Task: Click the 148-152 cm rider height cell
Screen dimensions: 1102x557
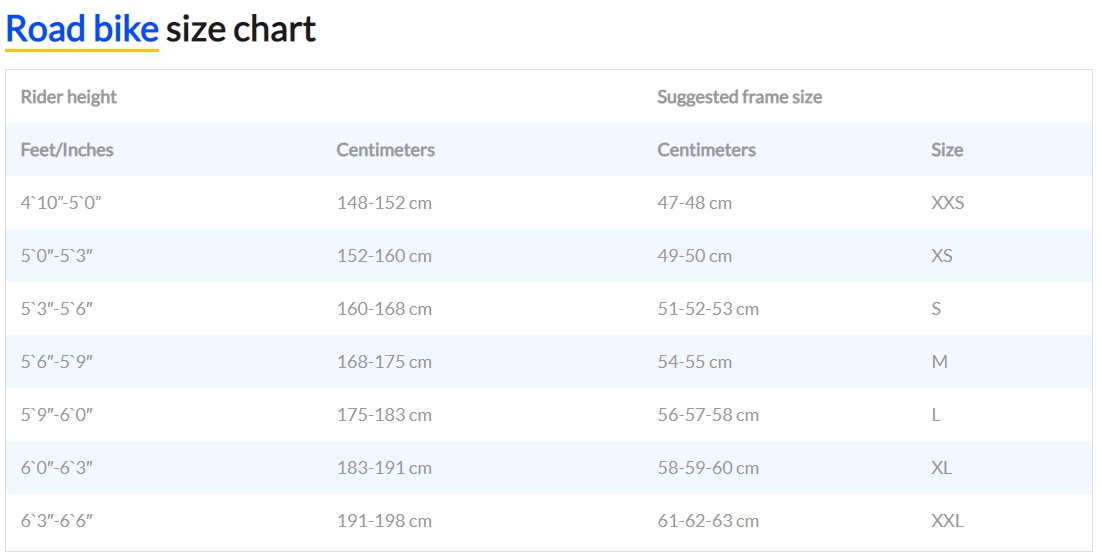Action: click(384, 203)
